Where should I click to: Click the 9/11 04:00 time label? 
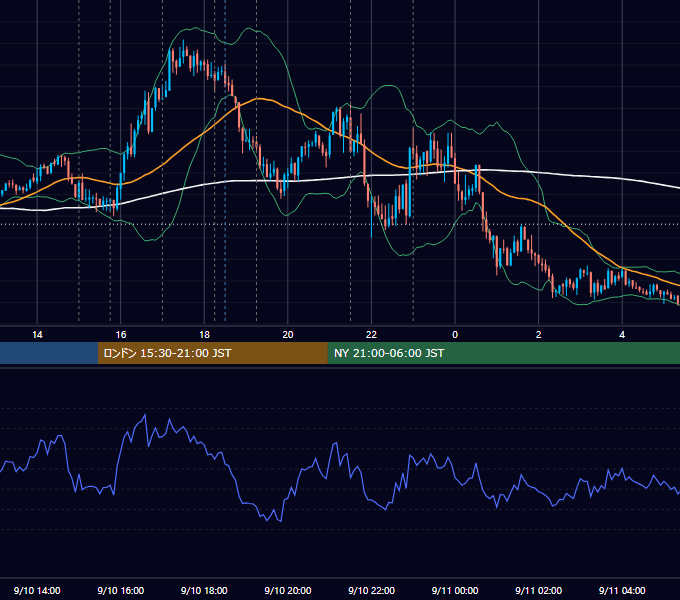(x=622, y=590)
